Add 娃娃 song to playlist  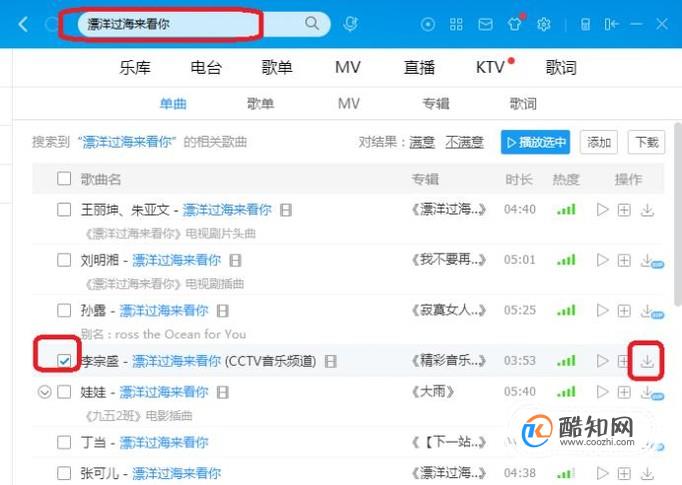tap(624, 392)
